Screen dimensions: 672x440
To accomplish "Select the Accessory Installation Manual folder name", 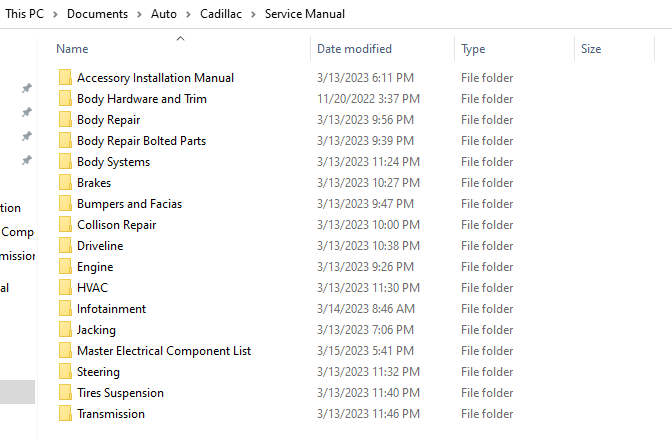I will [x=156, y=78].
